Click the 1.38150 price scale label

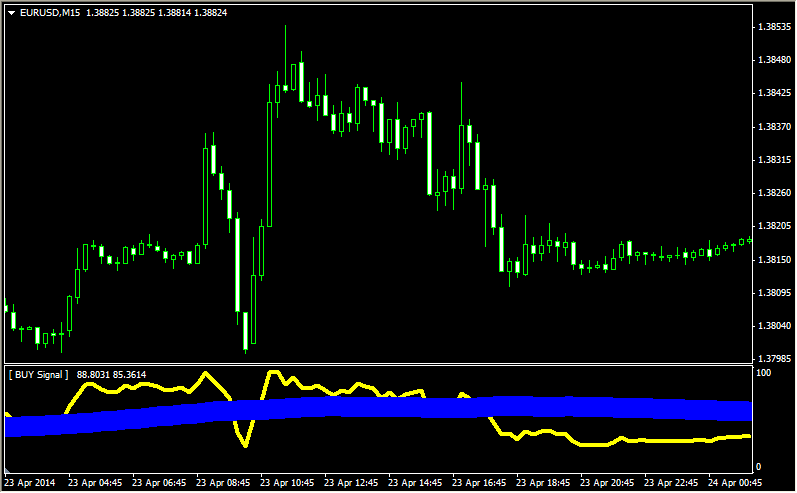pyautogui.click(x=775, y=260)
